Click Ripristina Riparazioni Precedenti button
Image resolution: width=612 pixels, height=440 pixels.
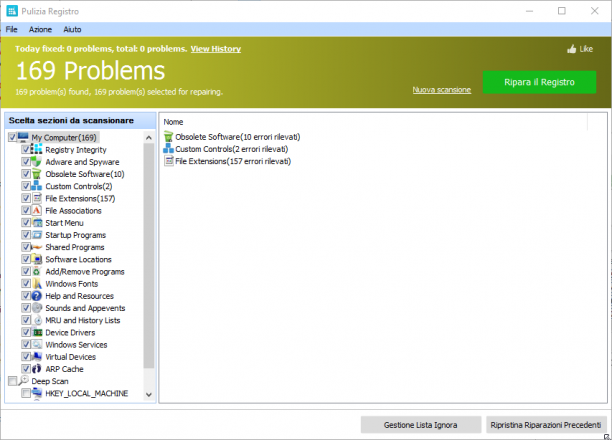[x=546, y=425]
